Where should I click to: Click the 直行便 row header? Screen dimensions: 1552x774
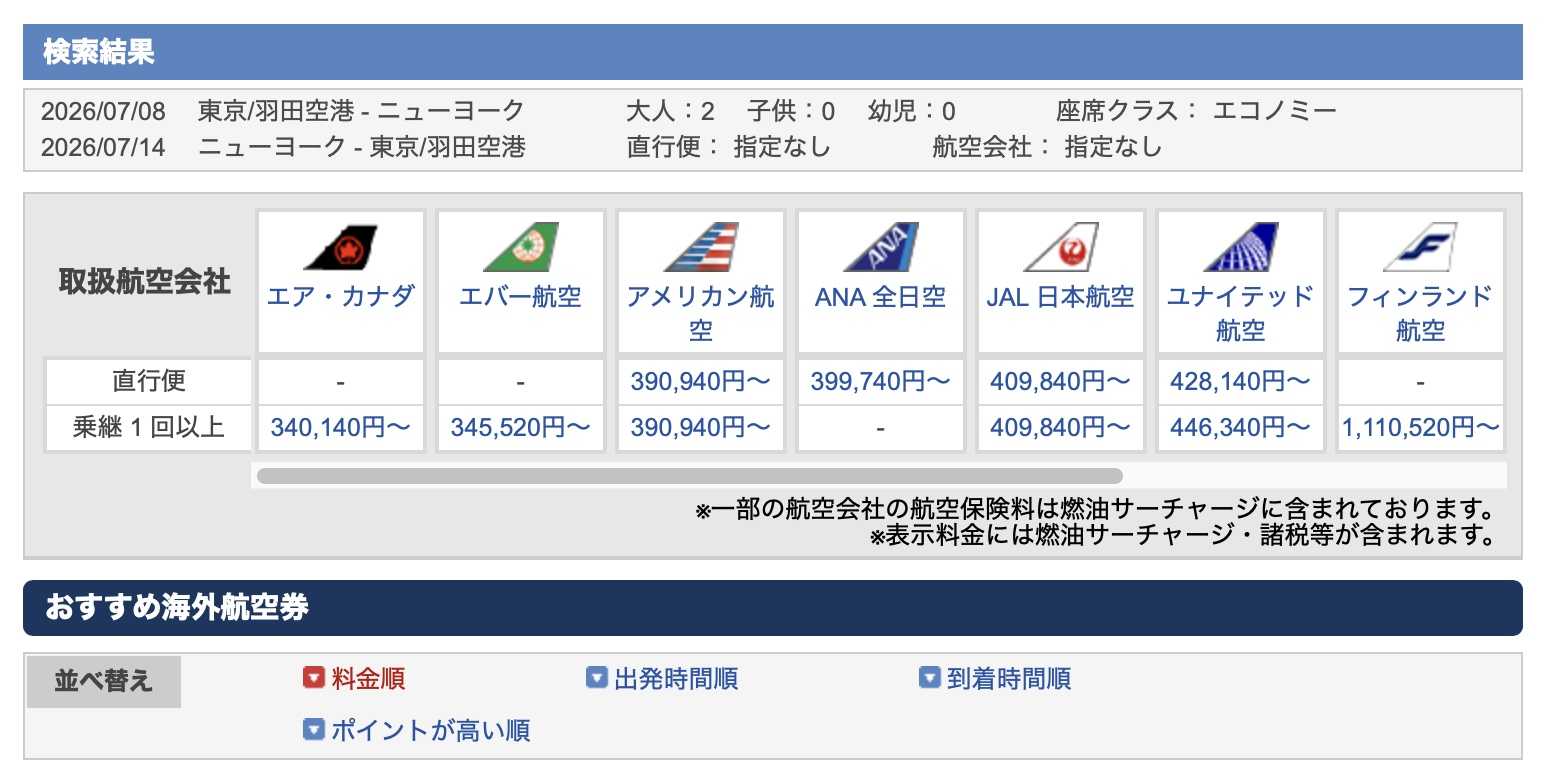tap(148, 381)
